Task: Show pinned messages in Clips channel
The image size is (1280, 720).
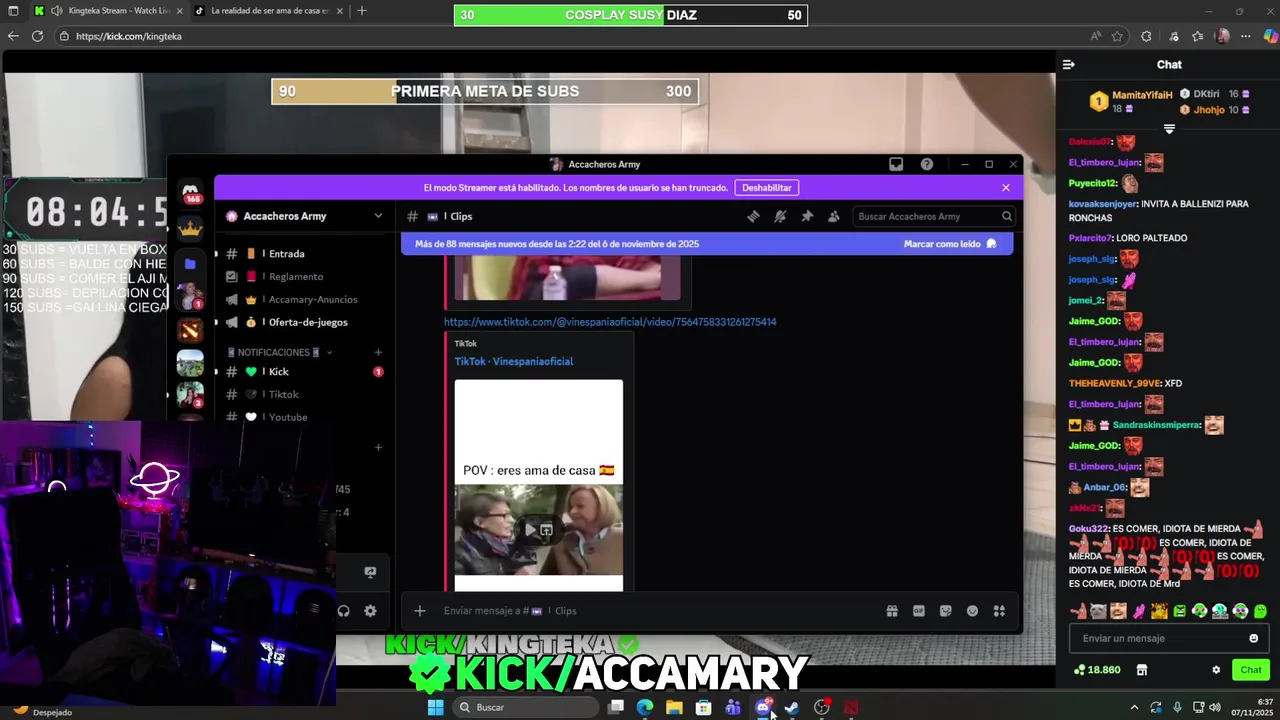Action: (x=807, y=216)
